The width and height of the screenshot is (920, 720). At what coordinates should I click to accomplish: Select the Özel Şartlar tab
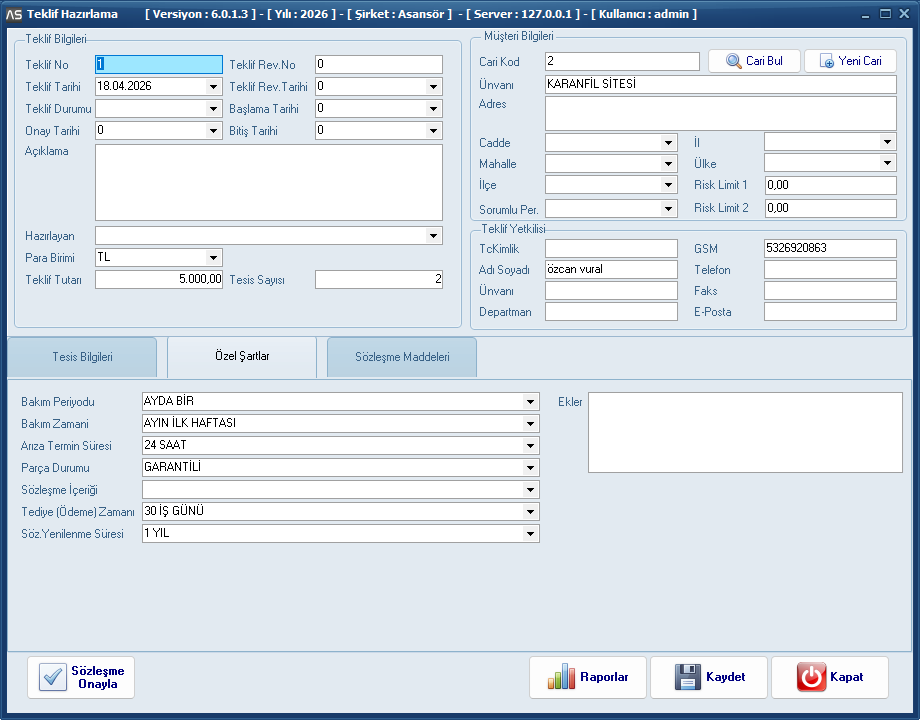(241, 357)
